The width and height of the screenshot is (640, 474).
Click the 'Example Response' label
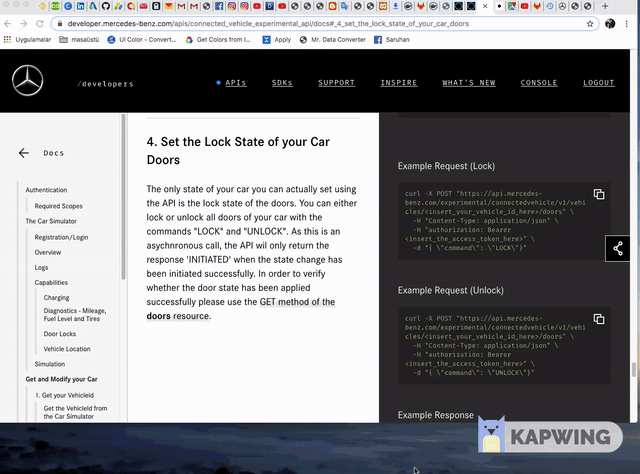click(x=436, y=415)
